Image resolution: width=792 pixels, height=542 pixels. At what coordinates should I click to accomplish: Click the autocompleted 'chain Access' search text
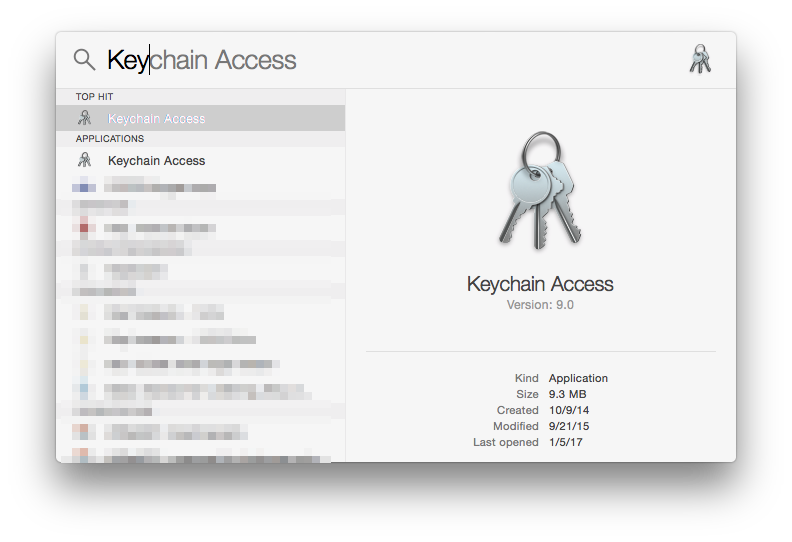[x=223, y=60]
